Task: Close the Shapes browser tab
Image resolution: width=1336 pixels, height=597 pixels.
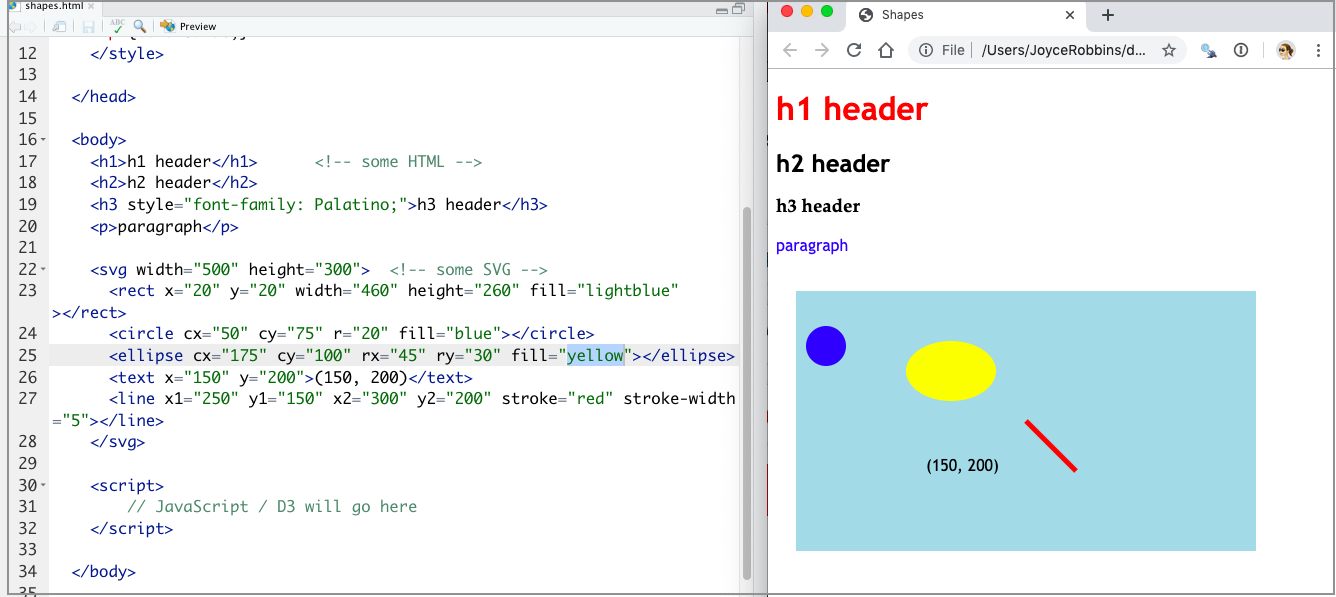Action: click(1070, 15)
